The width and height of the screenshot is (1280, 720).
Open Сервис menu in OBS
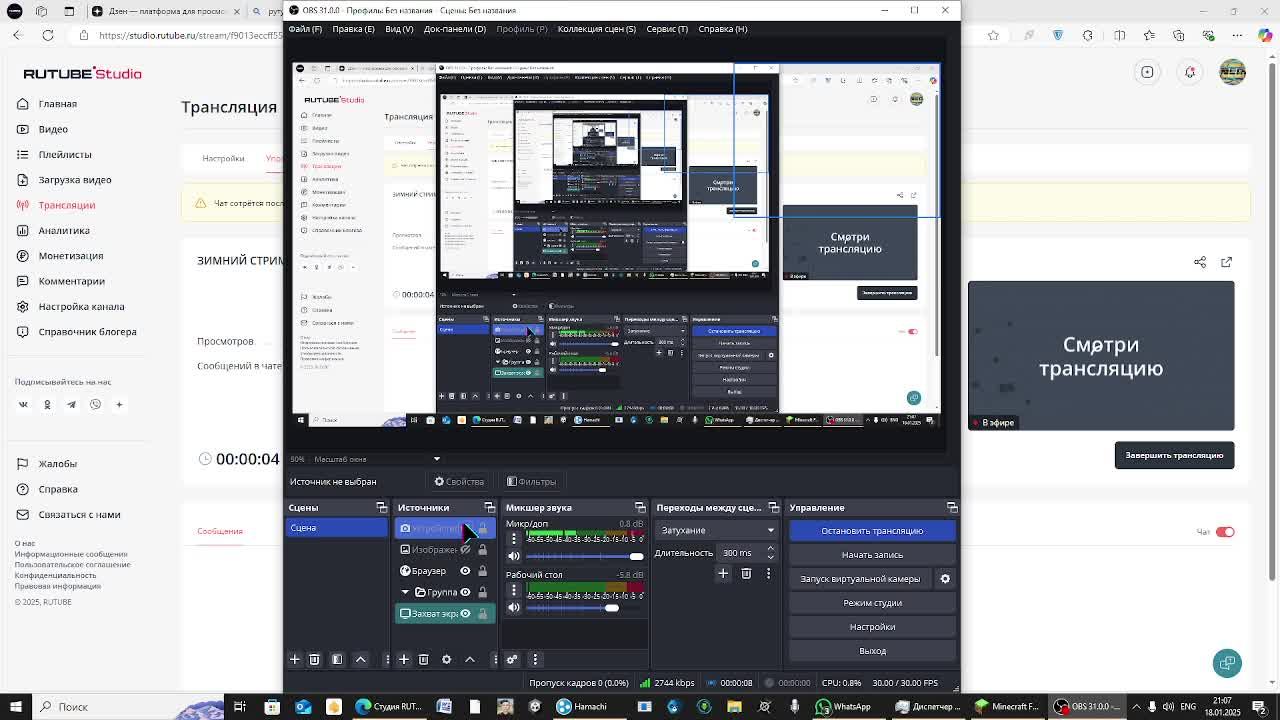tap(667, 29)
